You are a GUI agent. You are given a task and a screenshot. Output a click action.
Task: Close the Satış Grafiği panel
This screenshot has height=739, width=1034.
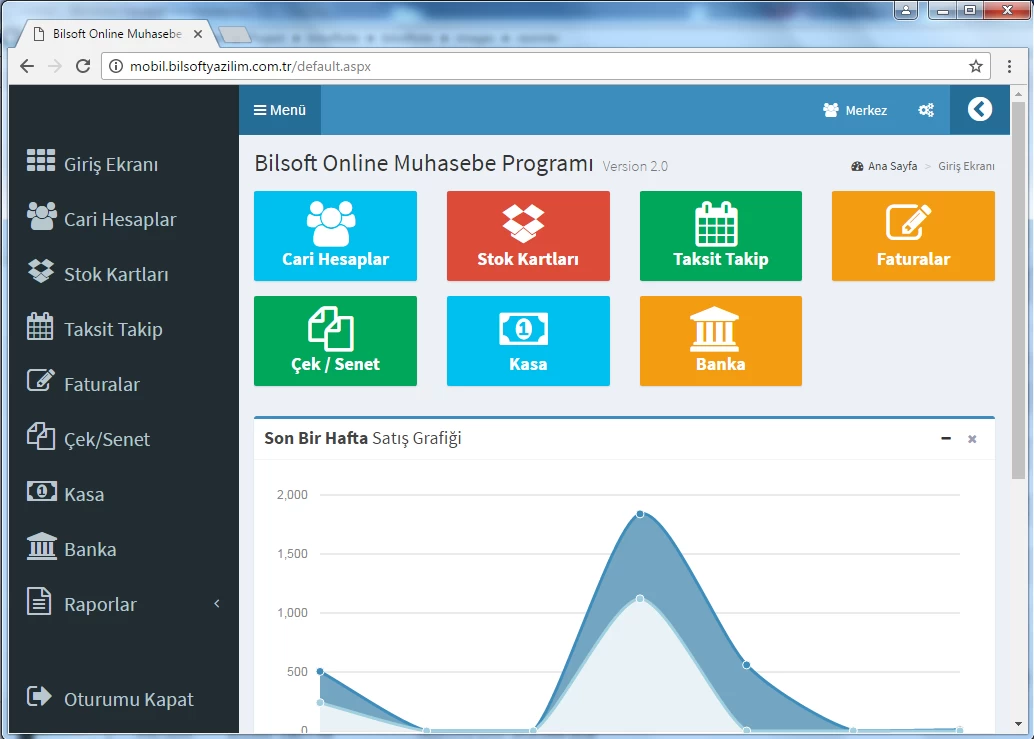point(972,439)
